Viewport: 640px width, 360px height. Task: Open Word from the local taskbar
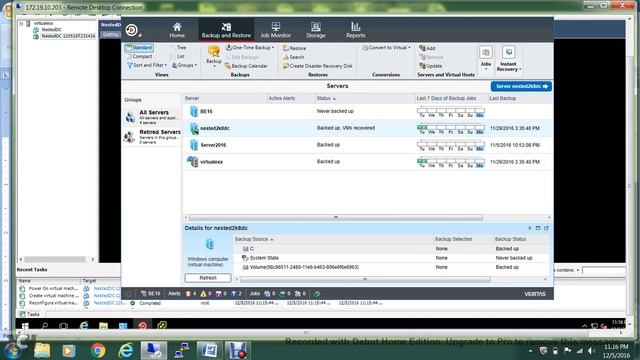[209, 350]
